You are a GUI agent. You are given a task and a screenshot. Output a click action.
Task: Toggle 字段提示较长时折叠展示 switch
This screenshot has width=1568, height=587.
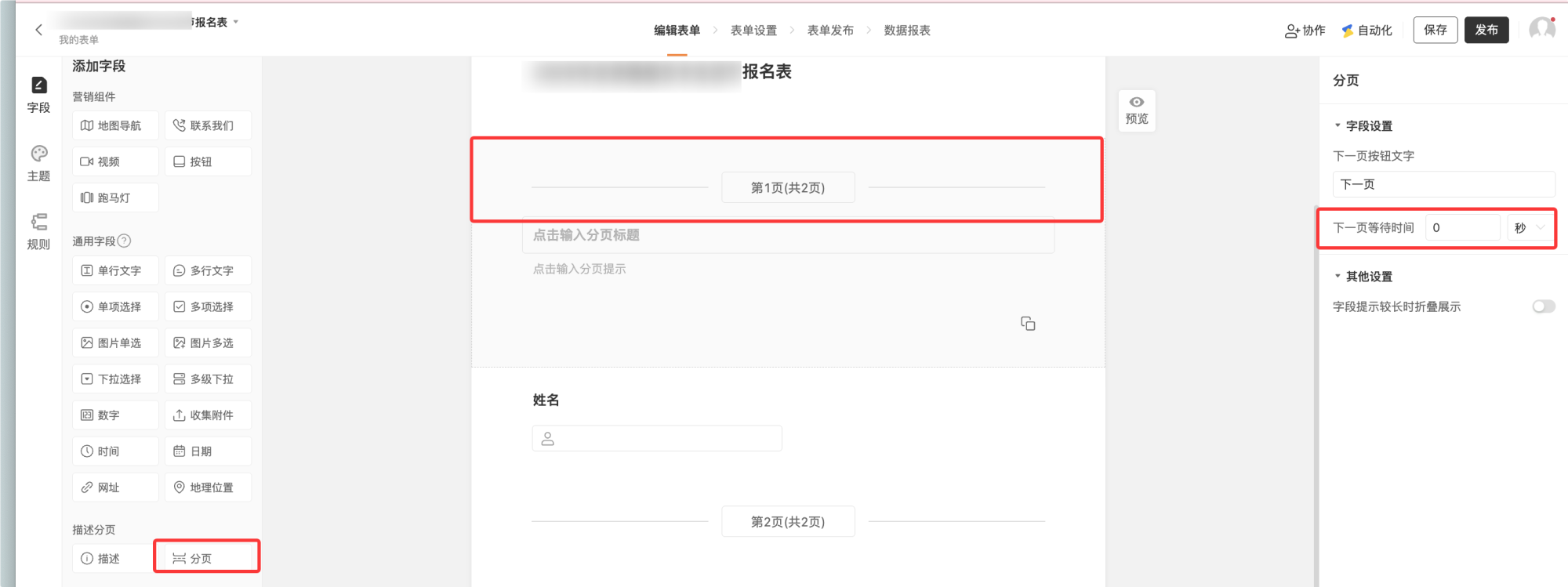(1544, 306)
